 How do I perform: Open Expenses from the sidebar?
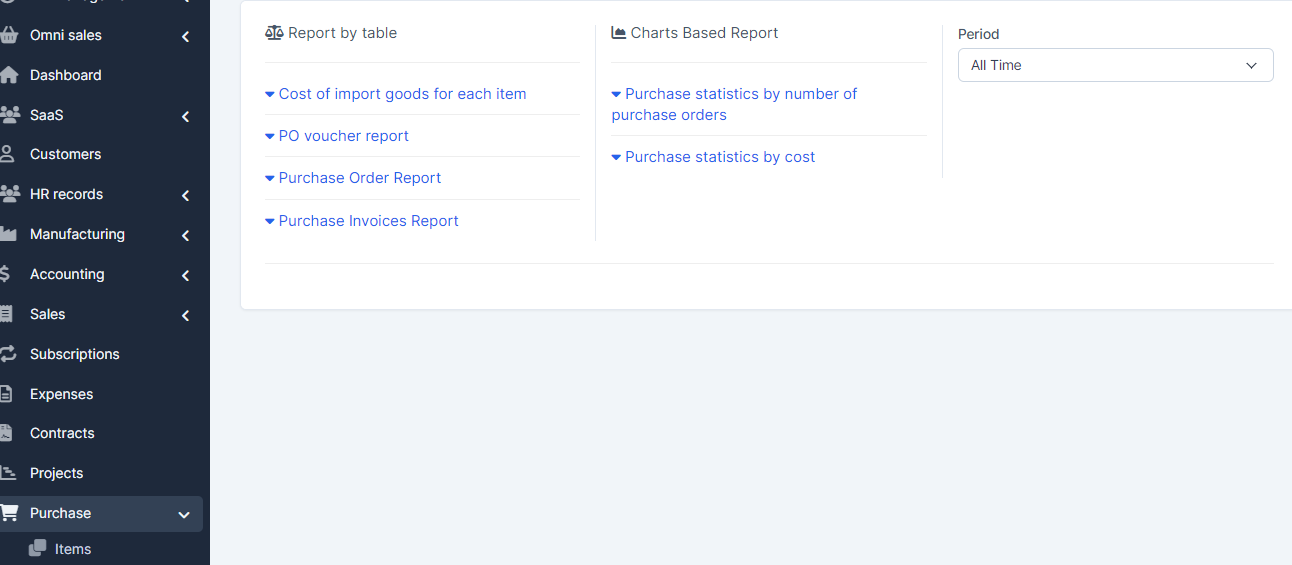[61, 394]
